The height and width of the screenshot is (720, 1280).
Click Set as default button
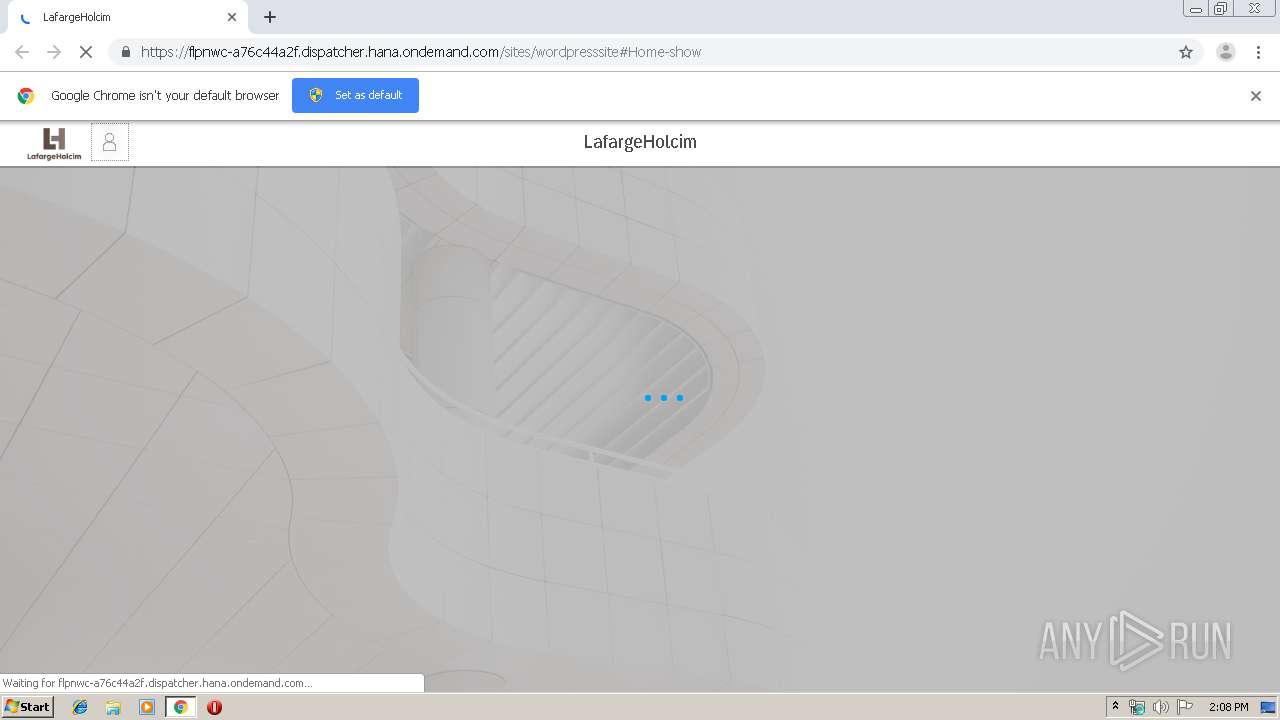pyautogui.click(x=355, y=95)
